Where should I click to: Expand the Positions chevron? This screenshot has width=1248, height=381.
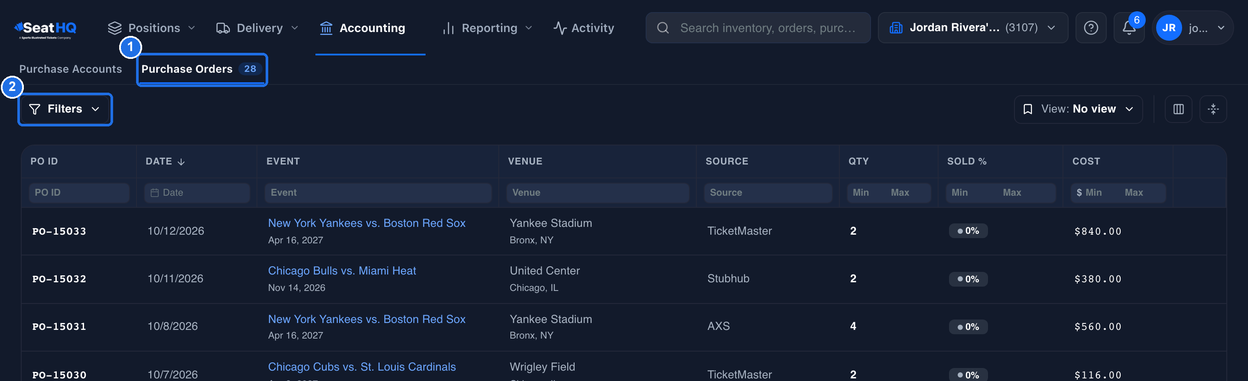(x=191, y=28)
